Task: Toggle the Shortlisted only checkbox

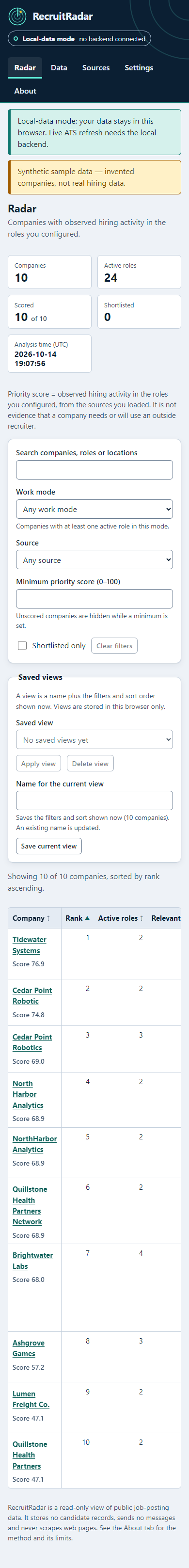Action: point(22,645)
